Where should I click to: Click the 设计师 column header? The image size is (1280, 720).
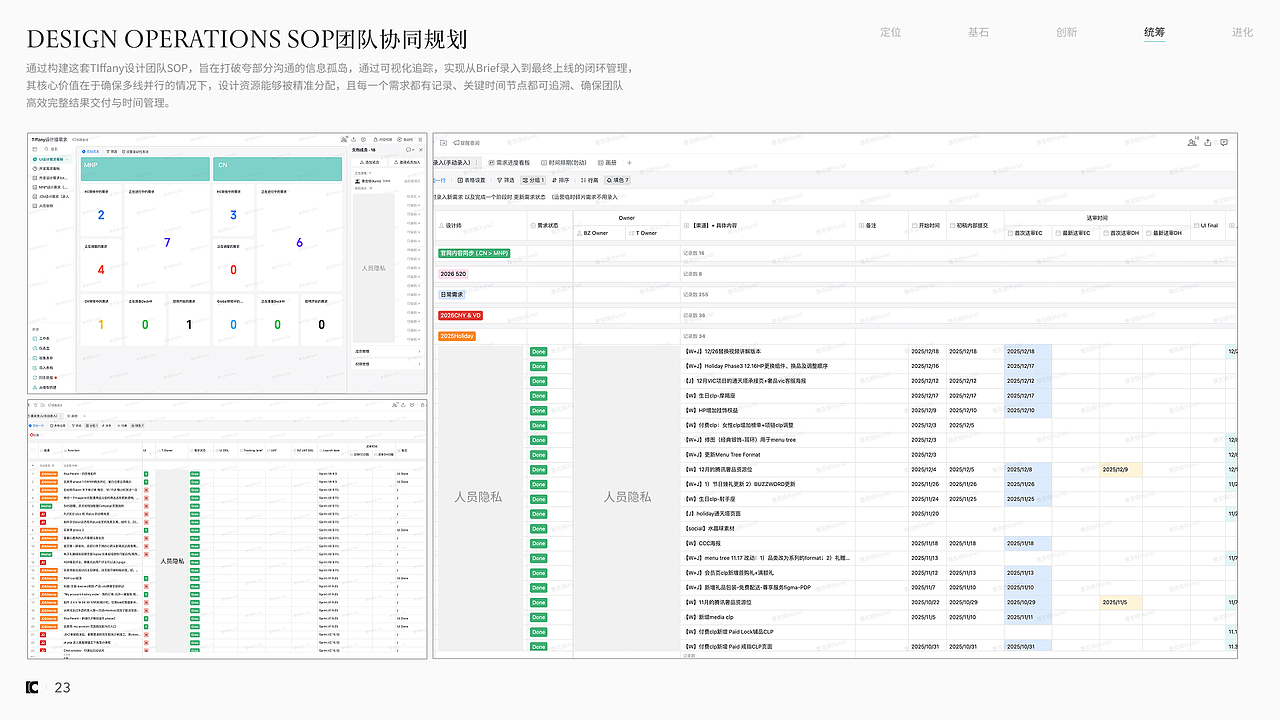pos(481,226)
